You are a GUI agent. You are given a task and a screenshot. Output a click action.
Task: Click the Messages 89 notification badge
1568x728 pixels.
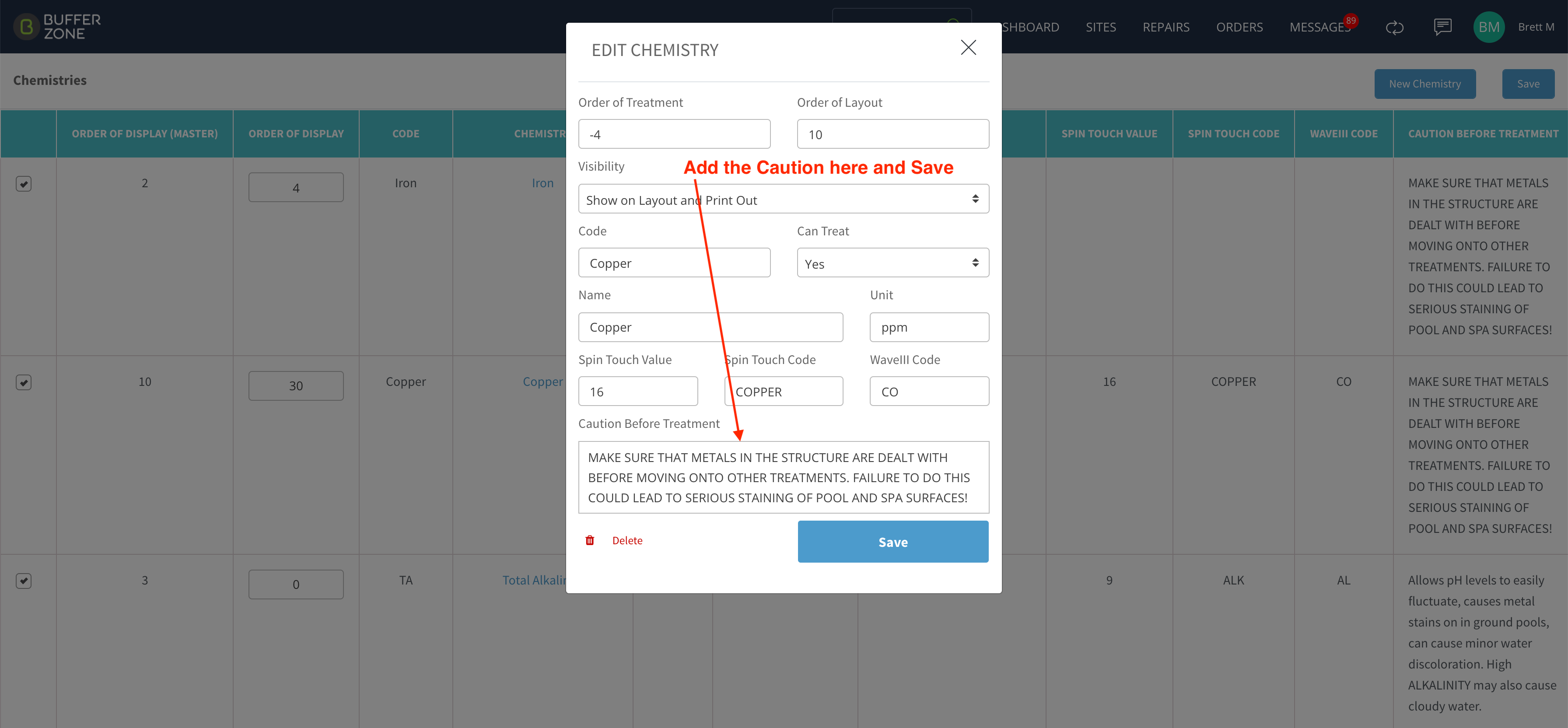pos(1351,21)
